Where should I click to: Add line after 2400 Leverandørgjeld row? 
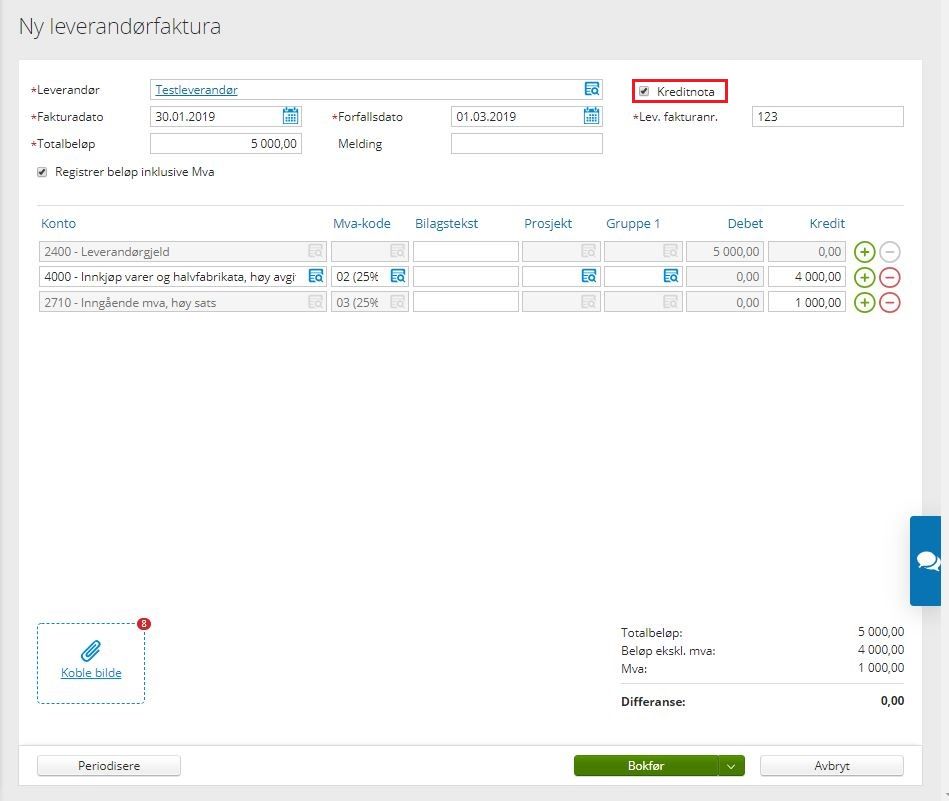pyautogui.click(x=864, y=251)
